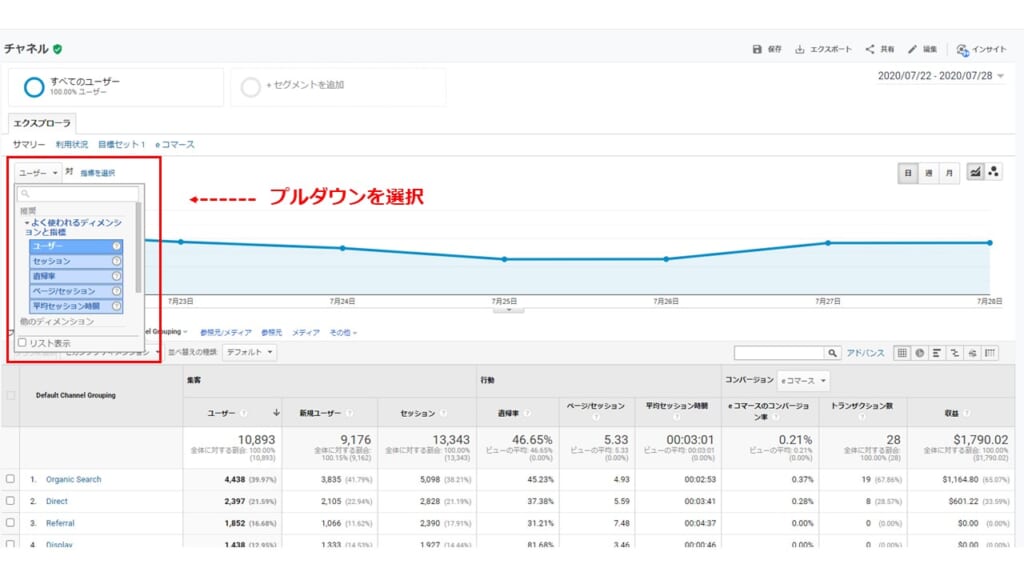Click the 保存 save icon

757,49
